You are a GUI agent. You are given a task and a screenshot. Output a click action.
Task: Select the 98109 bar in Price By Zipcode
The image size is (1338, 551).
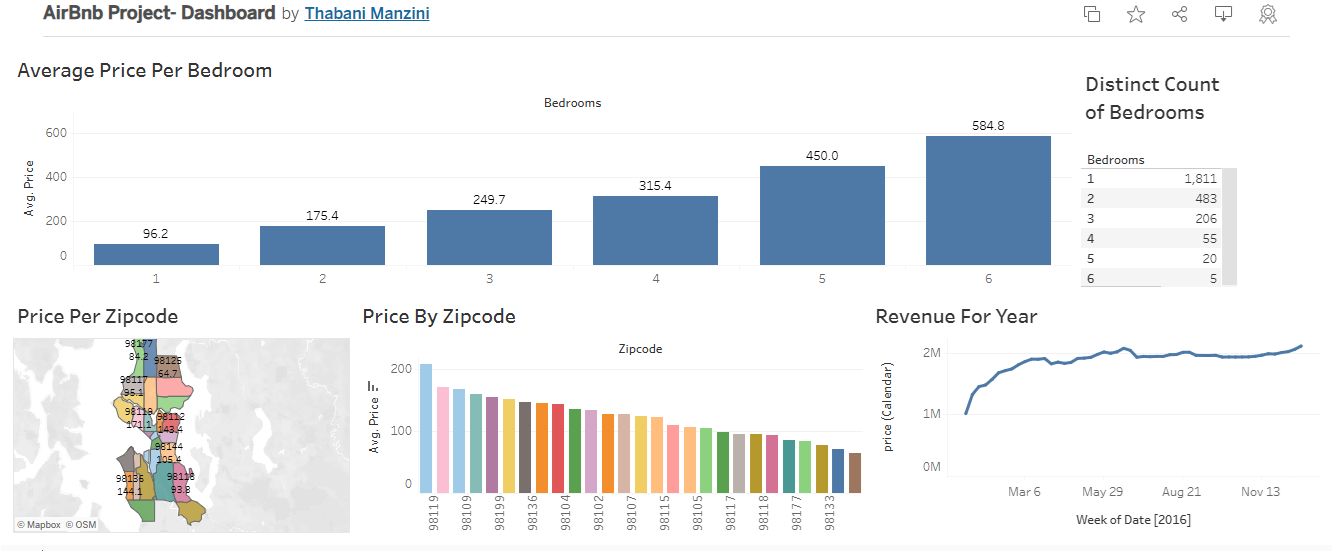[475, 443]
